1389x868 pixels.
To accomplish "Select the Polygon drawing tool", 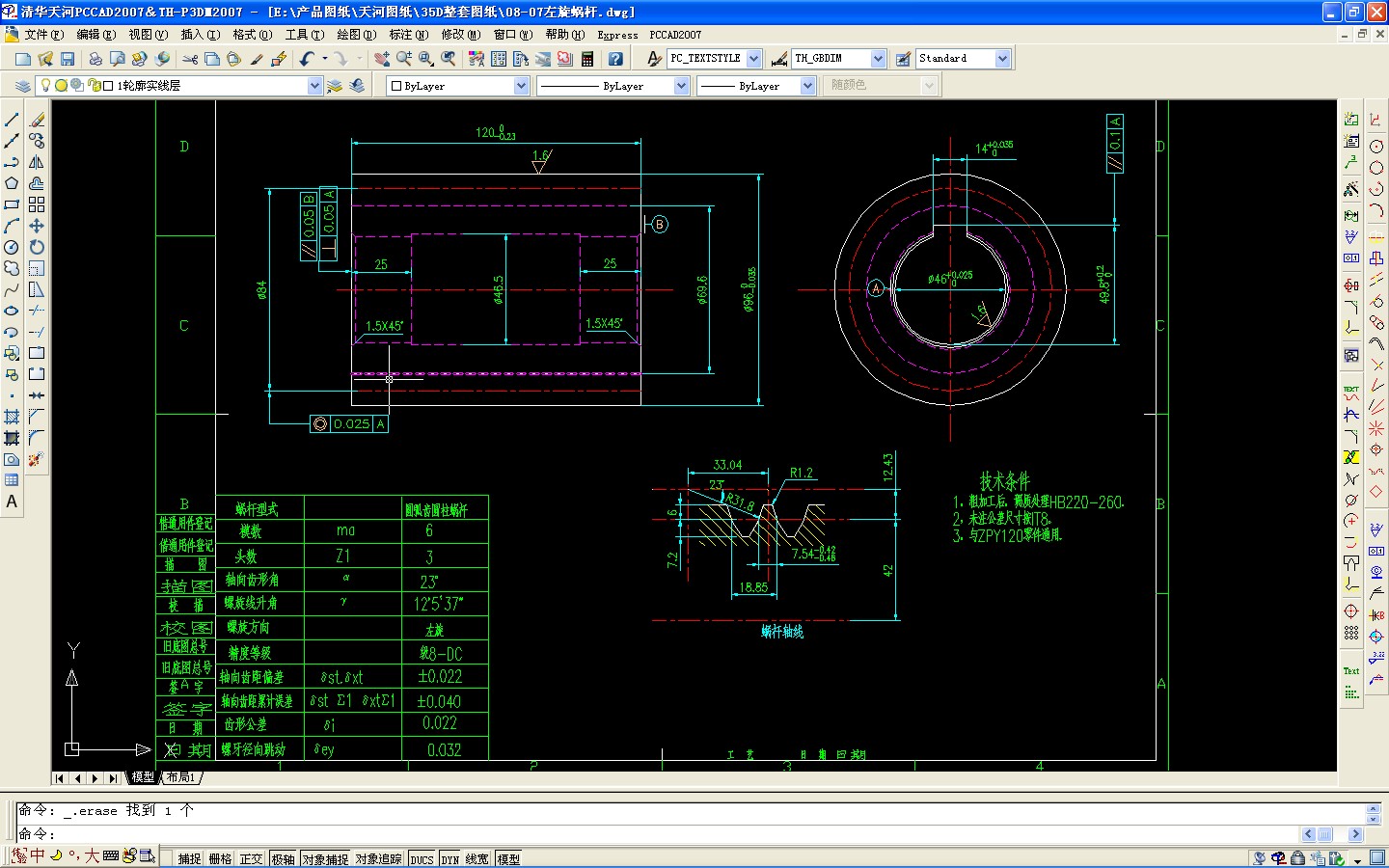I will point(12,183).
